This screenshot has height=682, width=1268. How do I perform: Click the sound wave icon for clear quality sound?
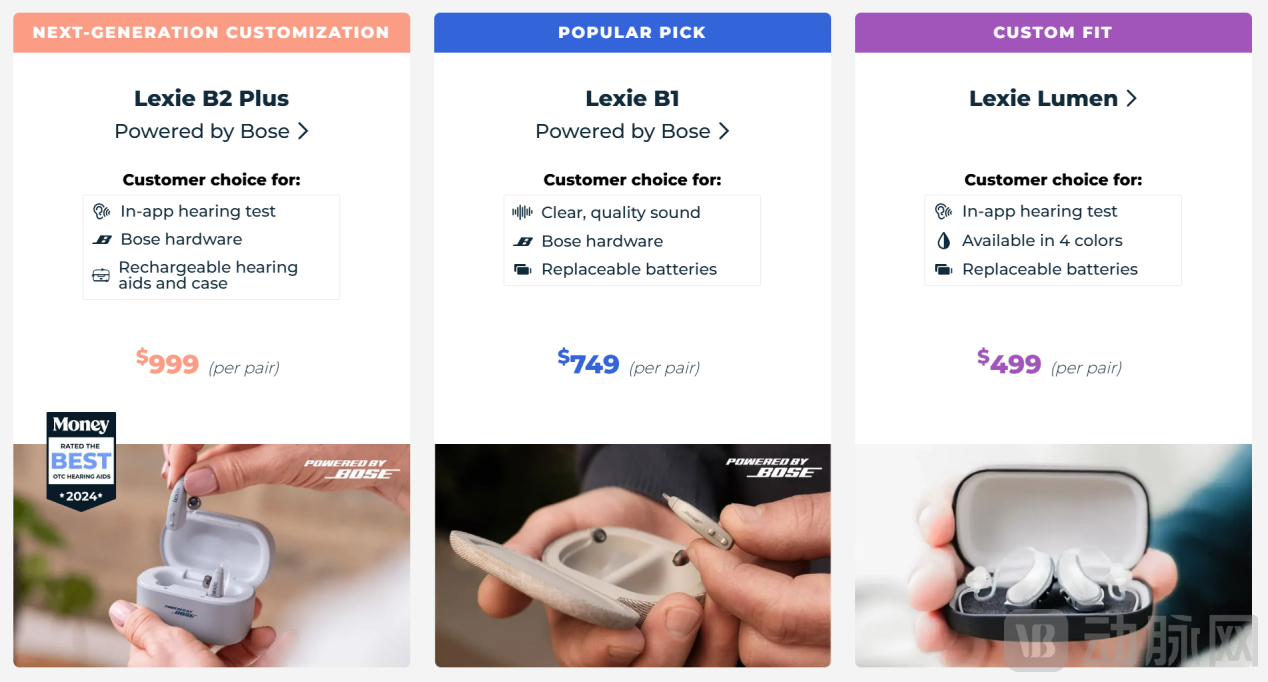point(522,212)
